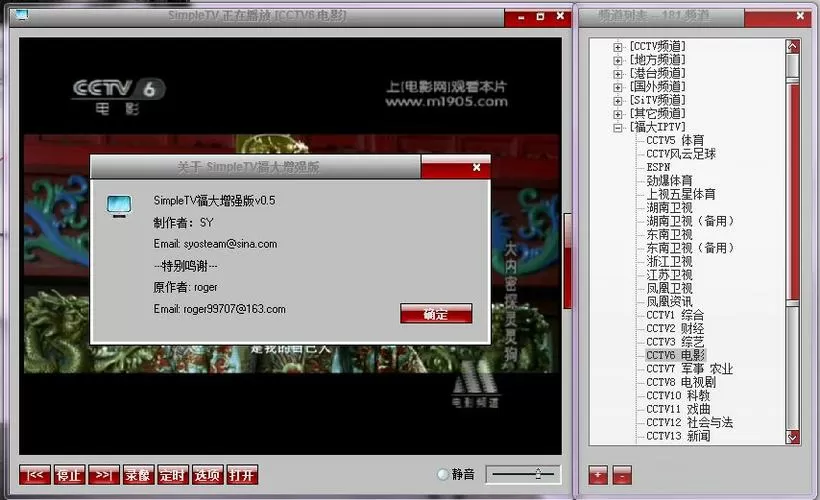The height and width of the screenshot is (500, 820).
Task: Open the 定时 timer button
Action: tap(173, 475)
